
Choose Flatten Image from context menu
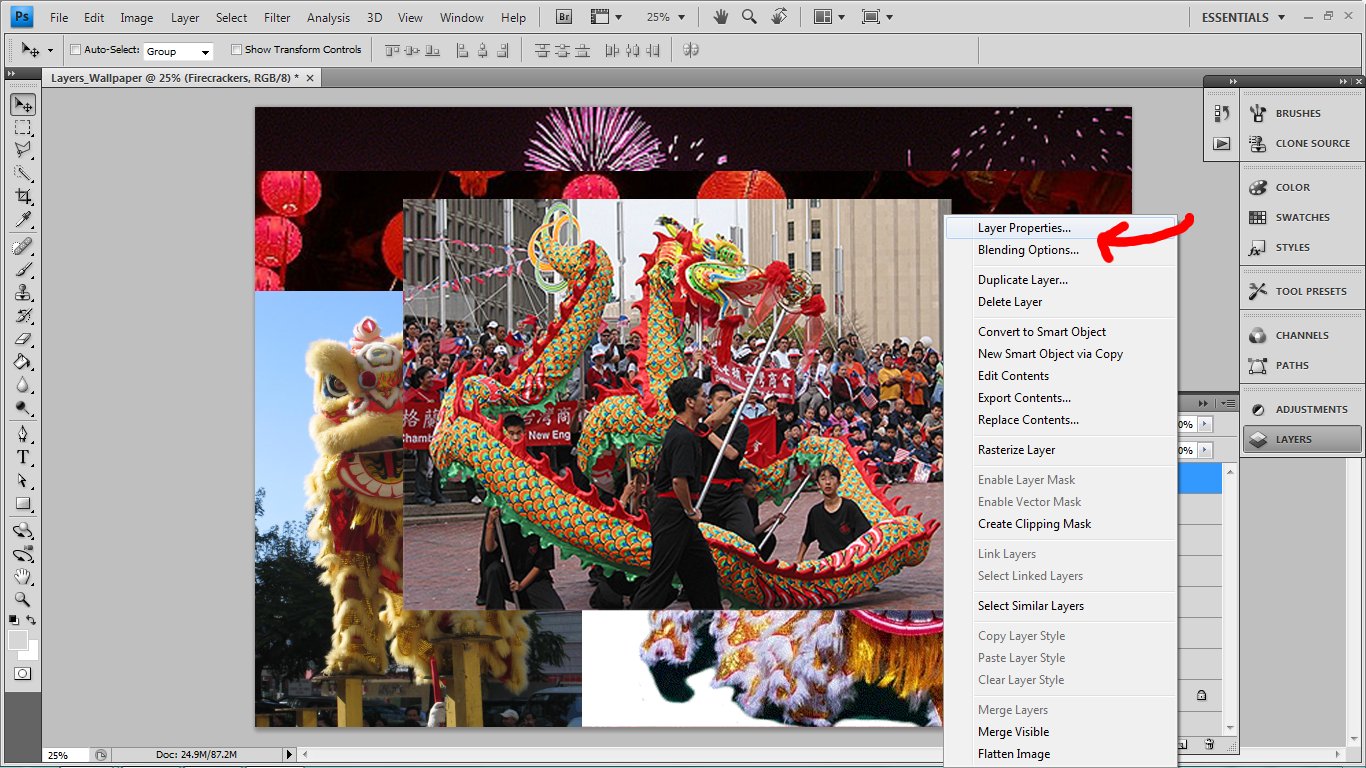click(1014, 754)
